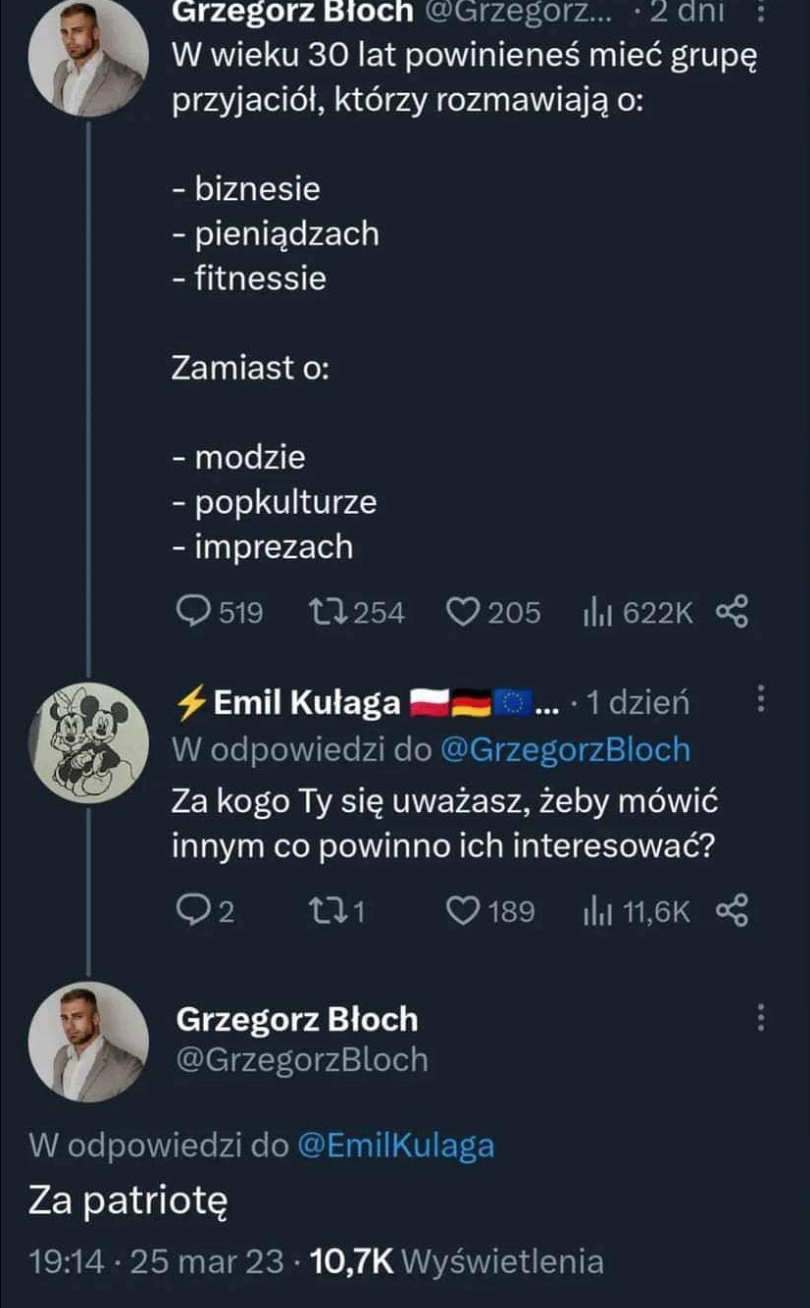Open more options on the top tweet

[762, 12]
